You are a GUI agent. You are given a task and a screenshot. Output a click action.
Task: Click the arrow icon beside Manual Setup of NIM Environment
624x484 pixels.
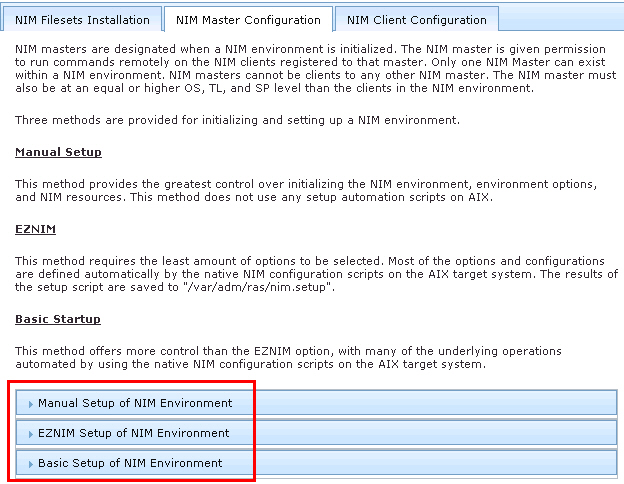pos(31,403)
